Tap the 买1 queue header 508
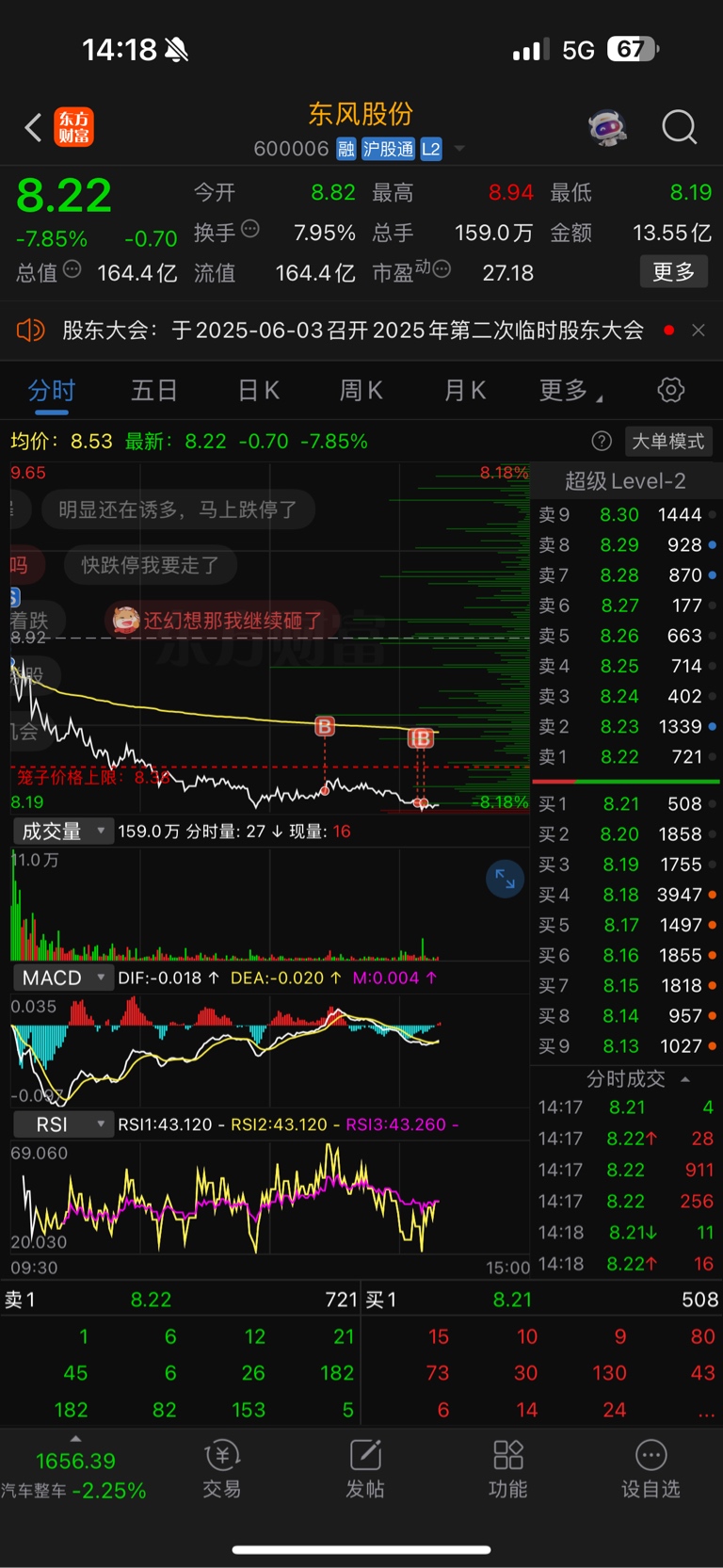This screenshot has height=1568, width=723. (x=542, y=1300)
